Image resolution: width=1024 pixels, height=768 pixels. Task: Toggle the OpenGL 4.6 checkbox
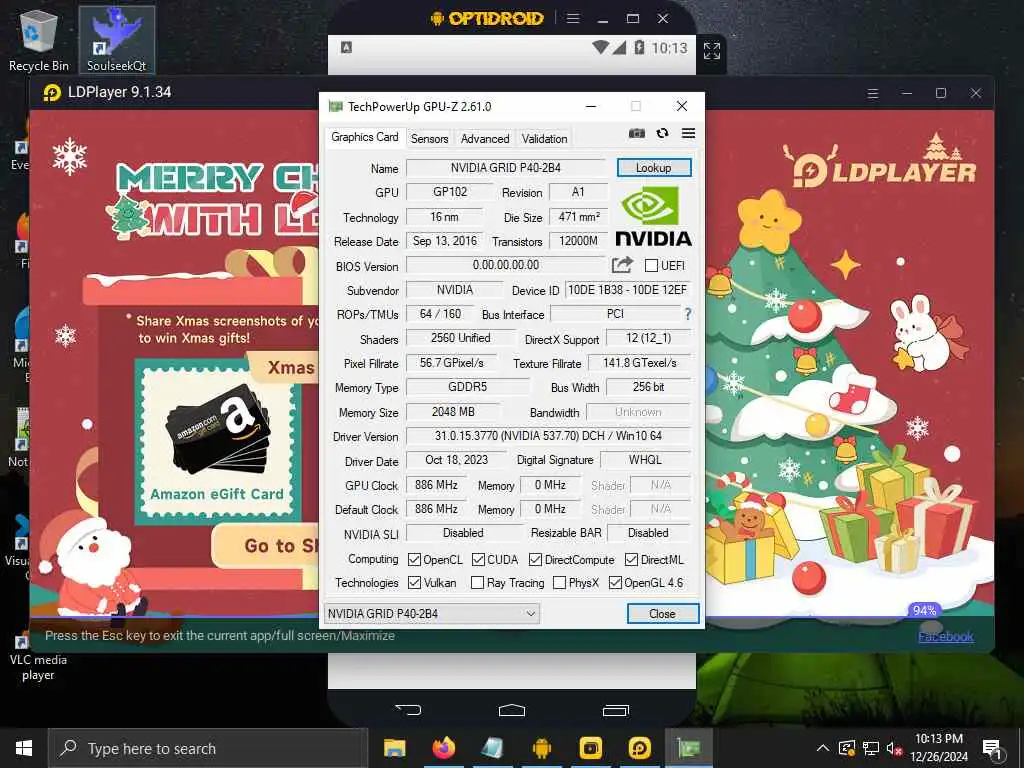click(615, 583)
